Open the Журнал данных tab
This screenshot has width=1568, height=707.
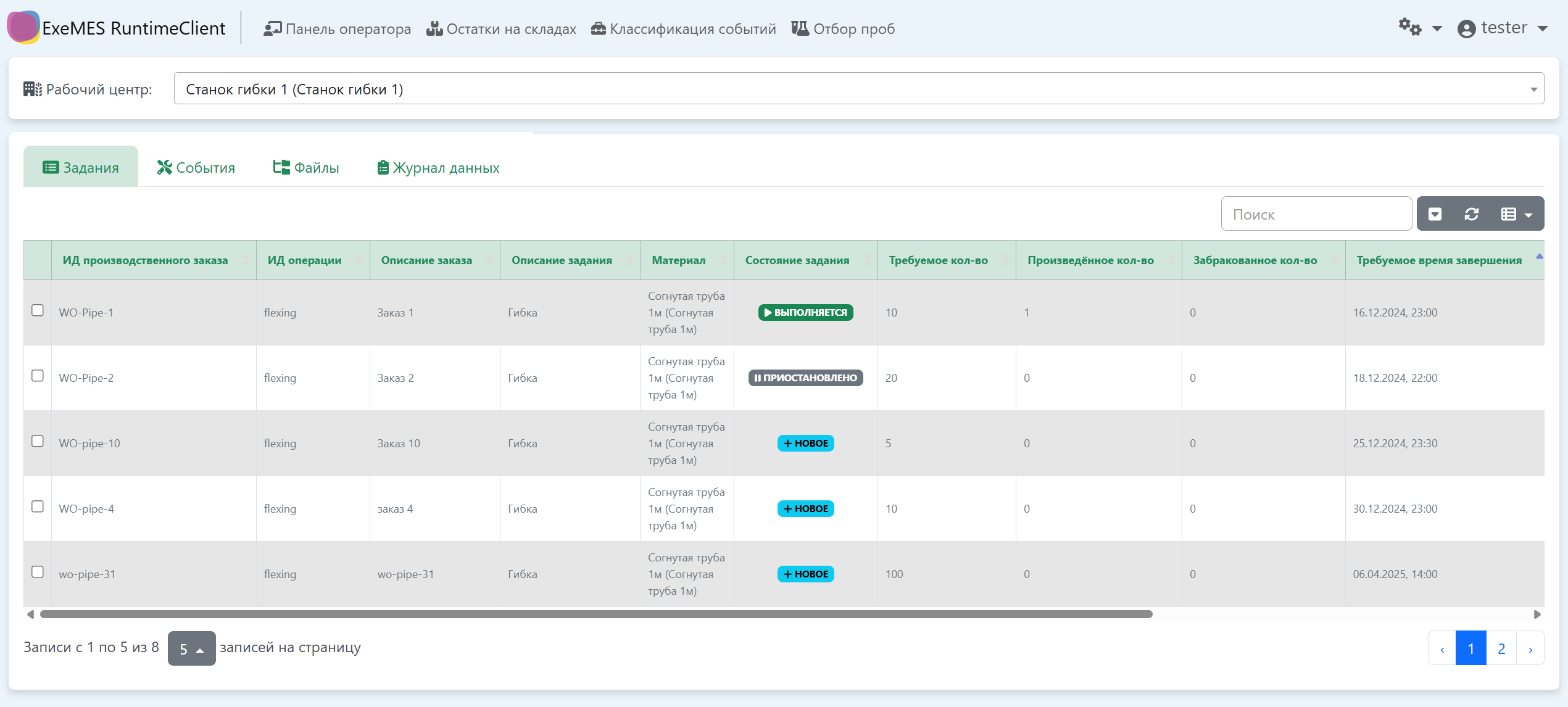(438, 167)
